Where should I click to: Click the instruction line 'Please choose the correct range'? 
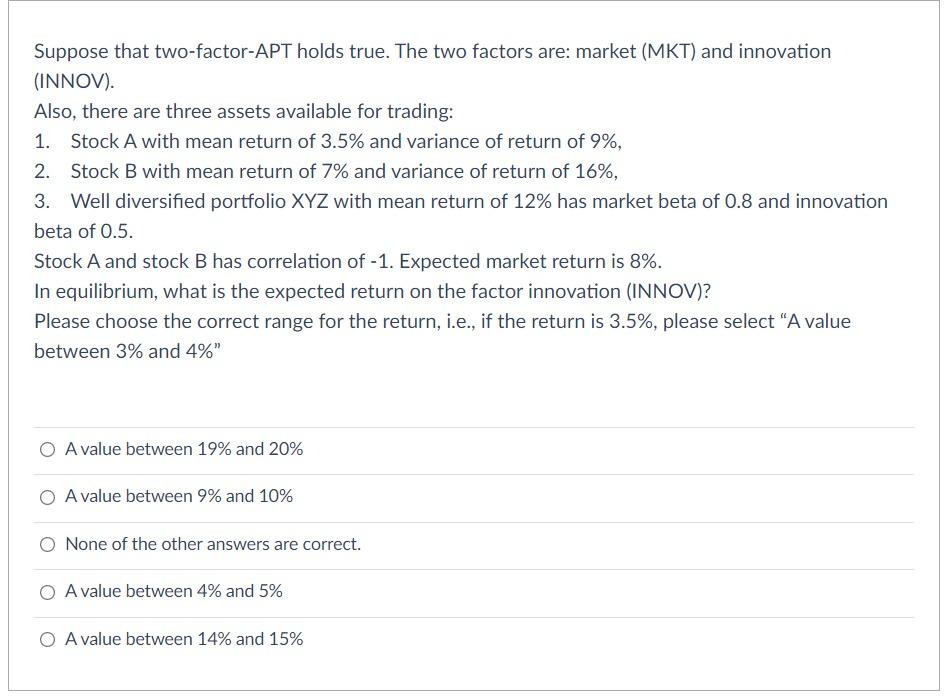click(x=442, y=321)
